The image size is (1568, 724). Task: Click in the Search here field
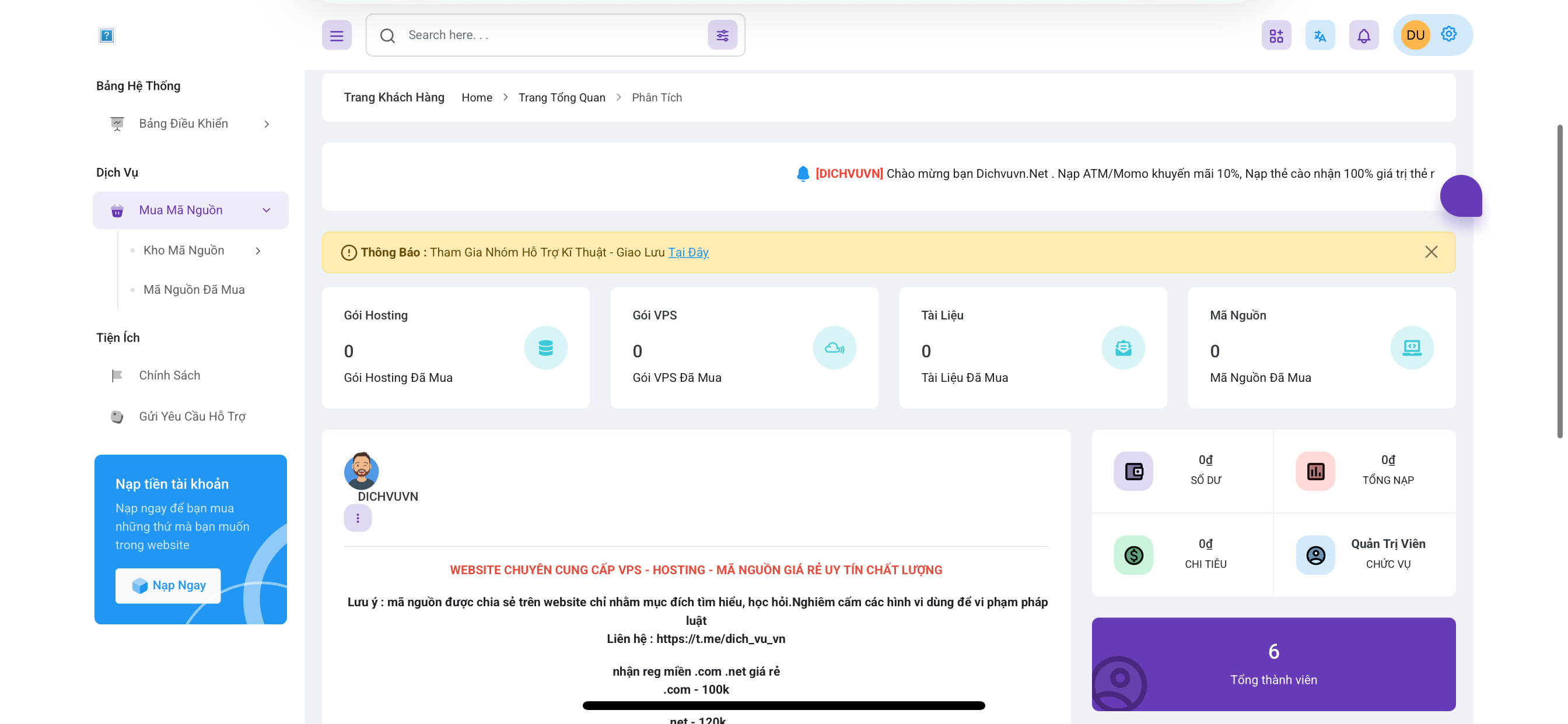[548, 36]
